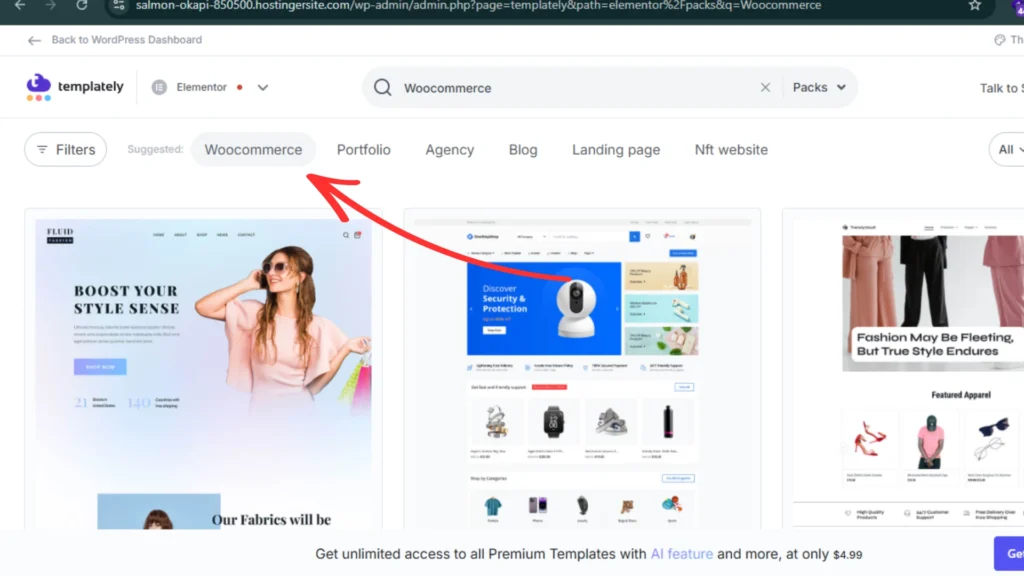Viewport: 1024px width, 576px height.
Task: Click the Templately logo
Action: (74, 87)
